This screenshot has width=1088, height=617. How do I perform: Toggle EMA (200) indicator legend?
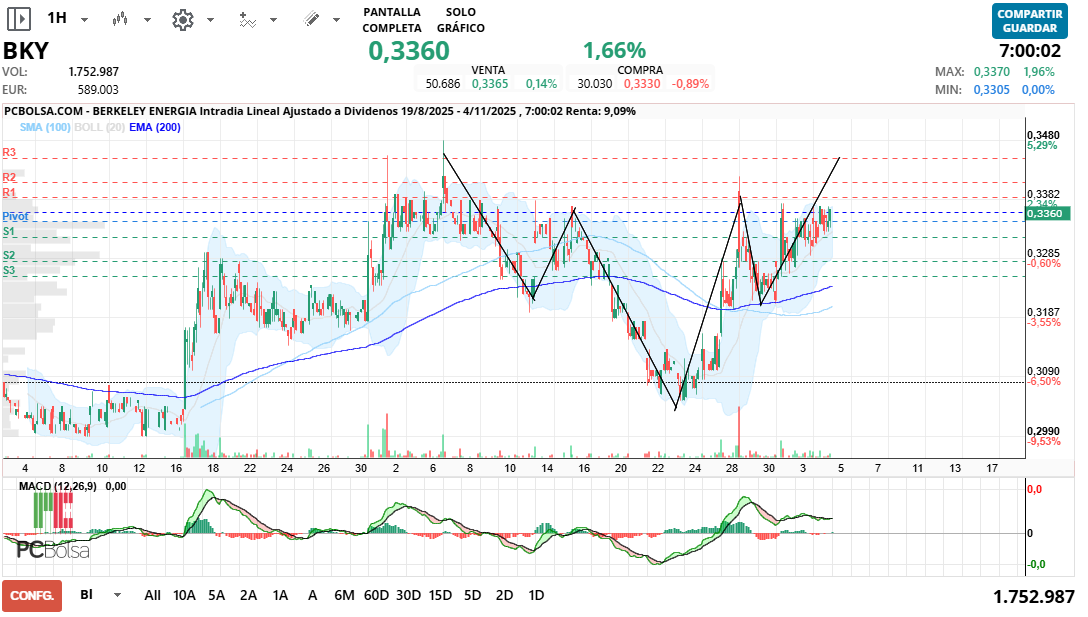pos(155,128)
